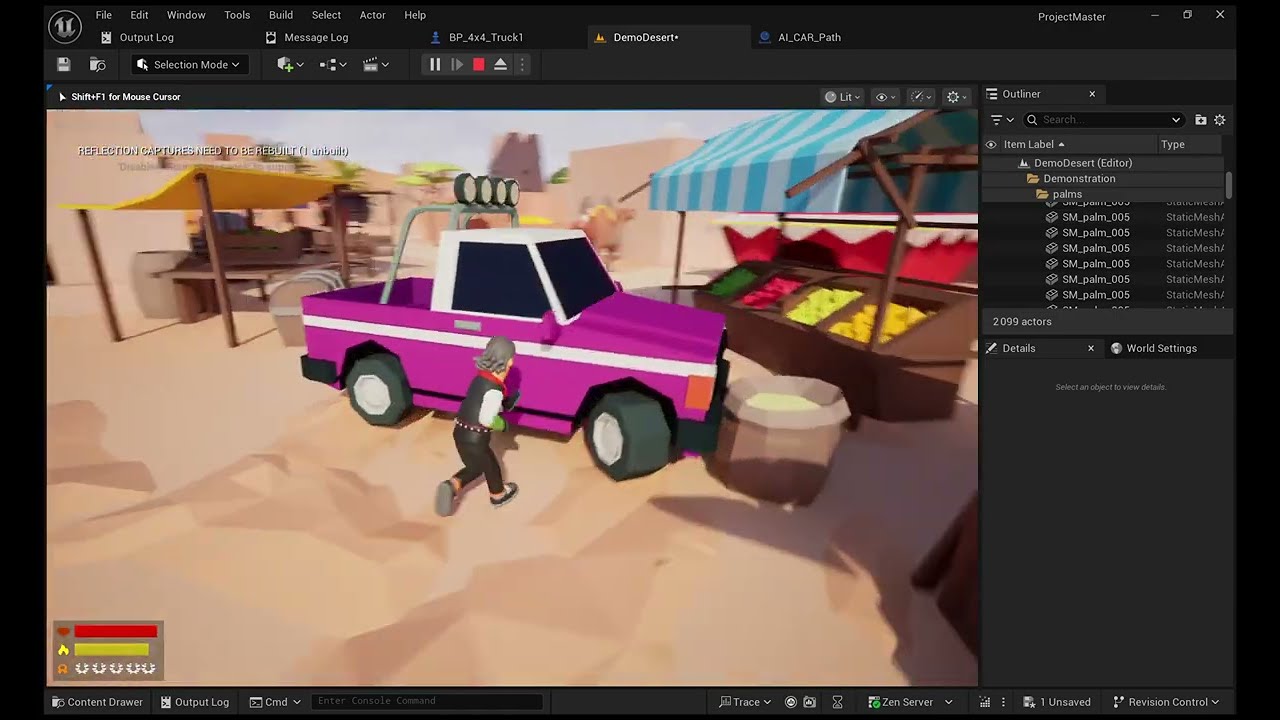Screen dimensions: 1280x720
Task: Switch to the BP_4x4_Truck1 tab
Action: [x=485, y=37]
